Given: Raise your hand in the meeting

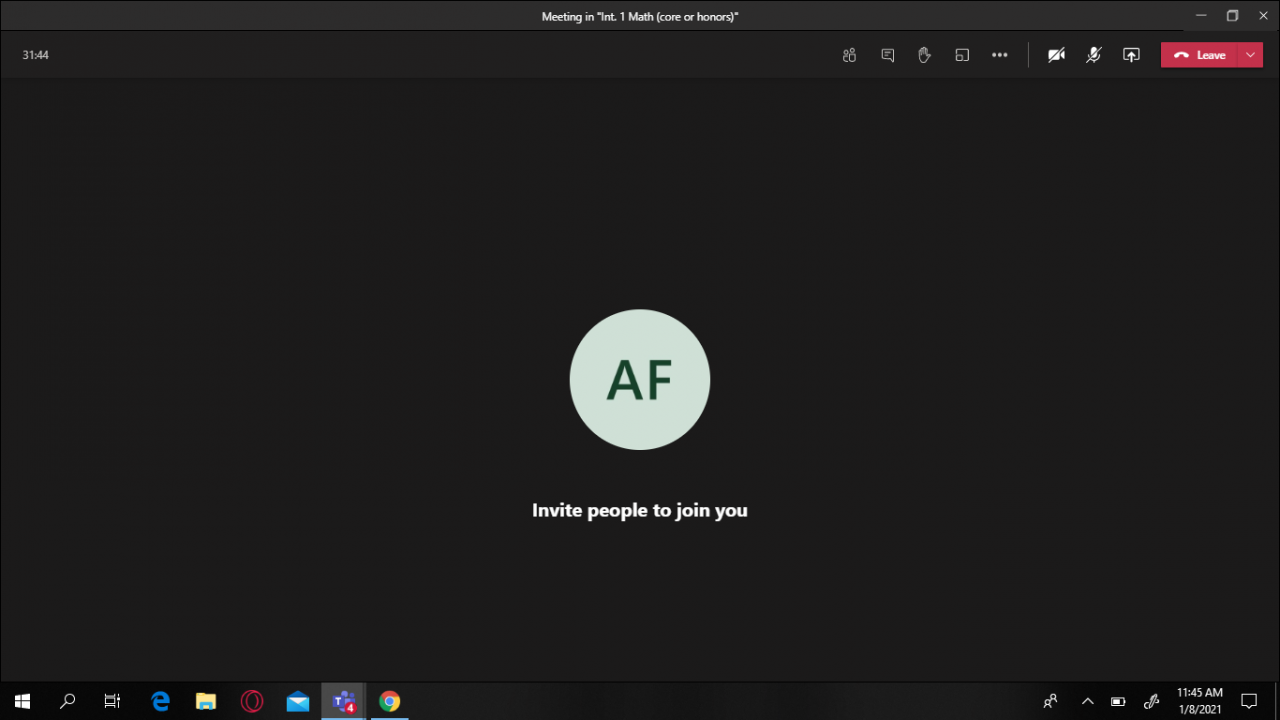Looking at the screenshot, I should coord(924,55).
